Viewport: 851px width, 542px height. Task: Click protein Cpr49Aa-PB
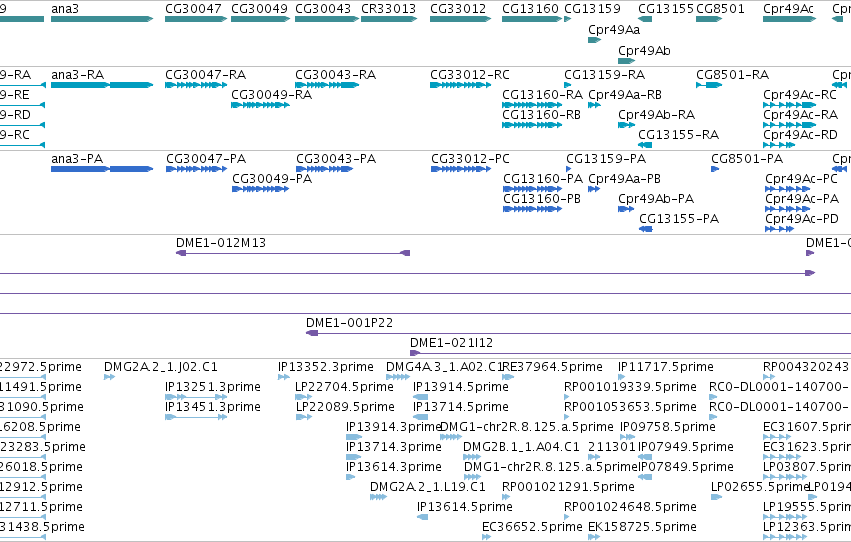594,189
